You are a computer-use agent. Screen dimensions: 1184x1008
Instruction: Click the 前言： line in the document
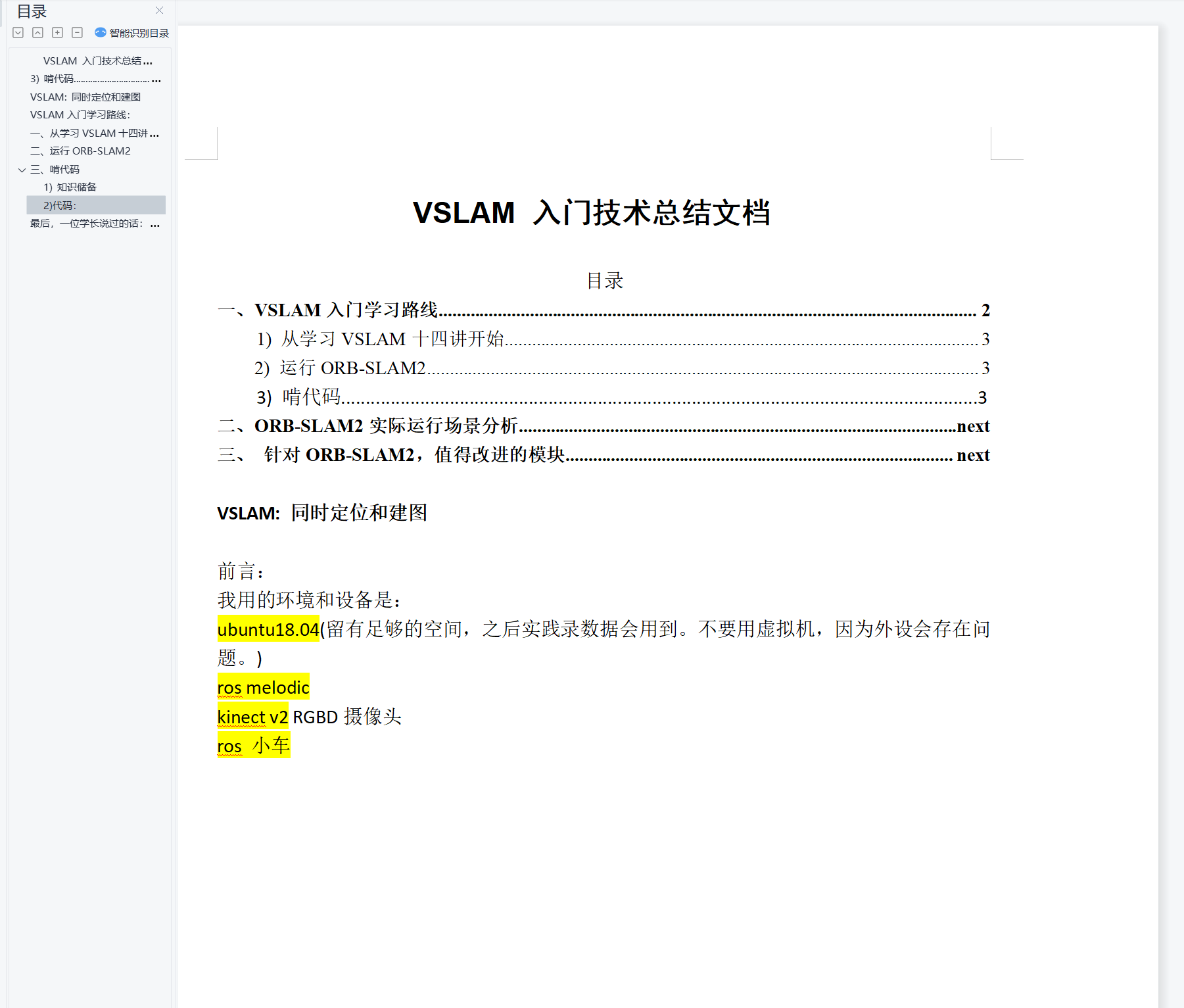241,571
